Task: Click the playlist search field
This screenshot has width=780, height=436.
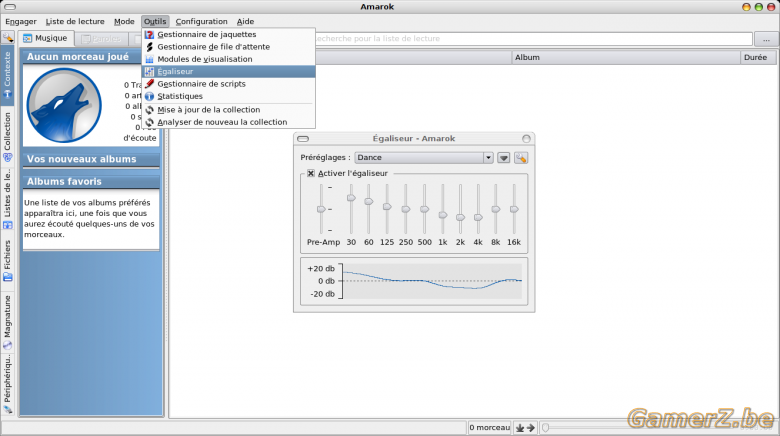Action: [533, 39]
